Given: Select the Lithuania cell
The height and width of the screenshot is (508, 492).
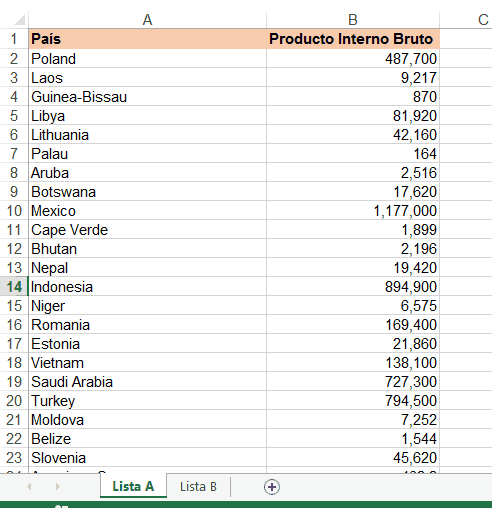Looking at the screenshot, I should (x=147, y=135).
